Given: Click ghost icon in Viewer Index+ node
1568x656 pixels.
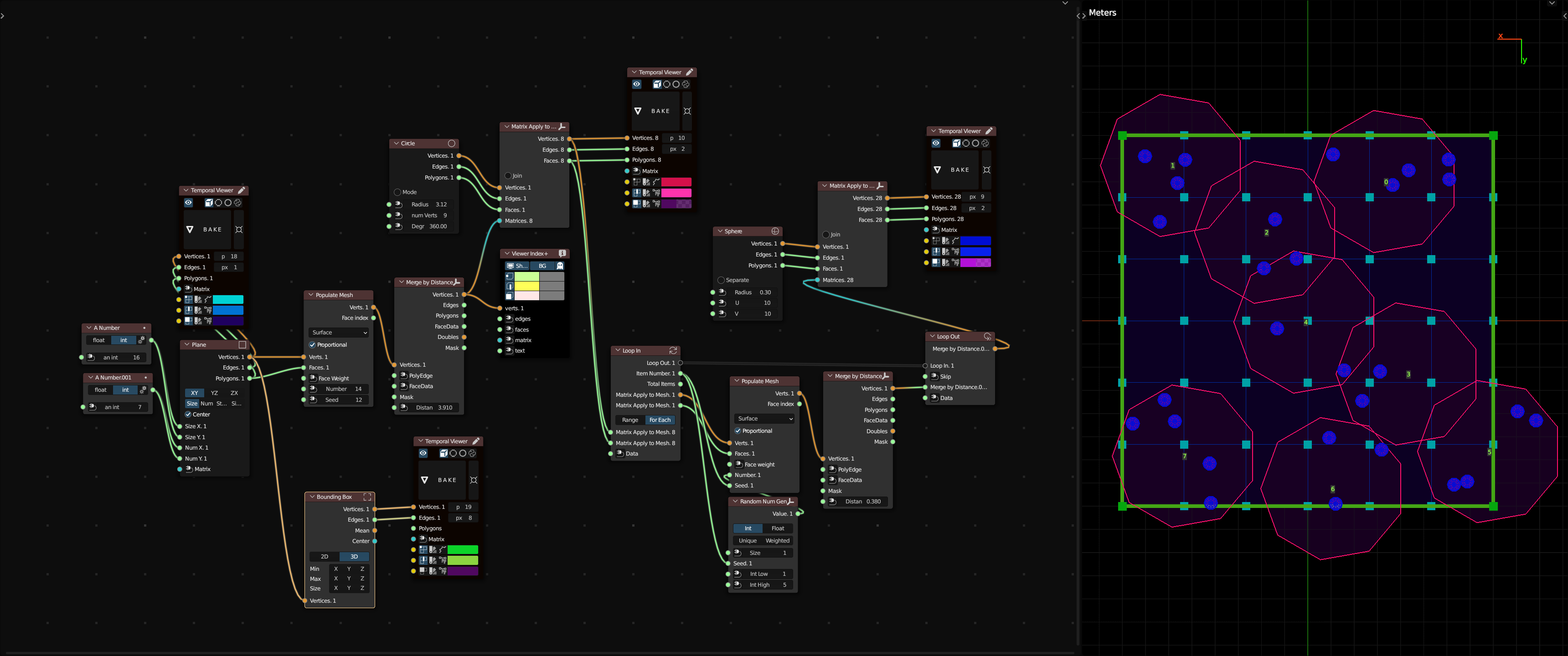Looking at the screenshot, I should [x=560, y=266].
